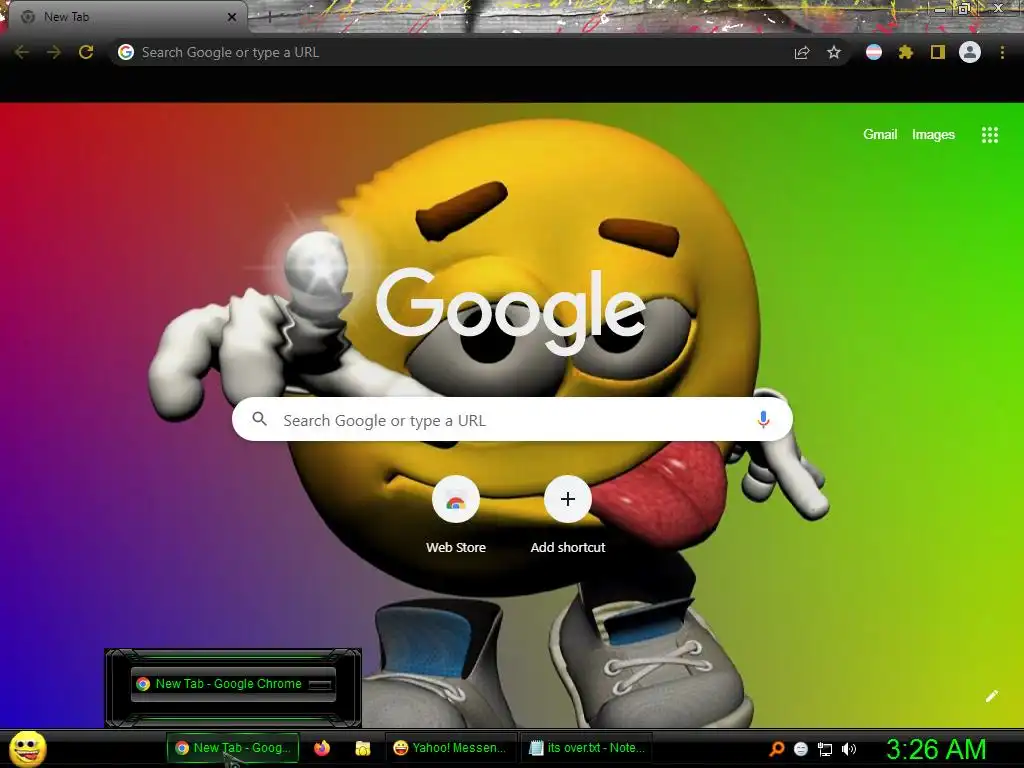Open Chrome three-dot menu
1024x768 pixels.
click(1002, 52)
